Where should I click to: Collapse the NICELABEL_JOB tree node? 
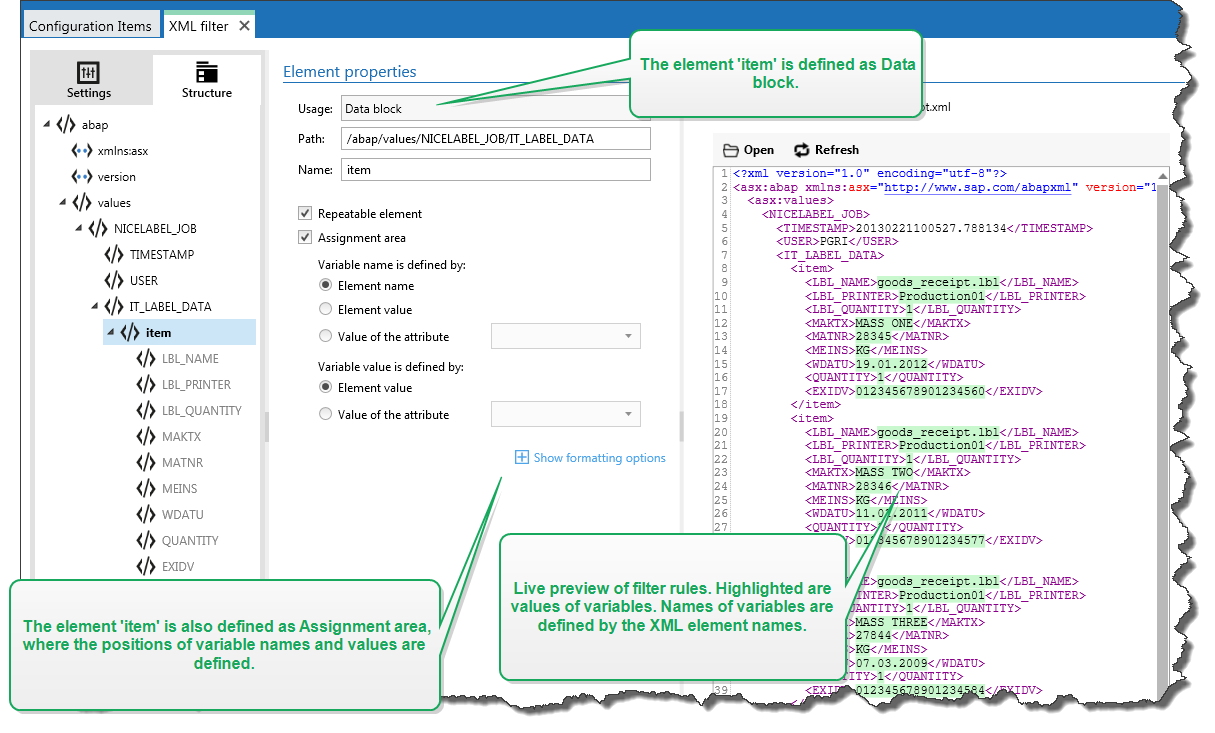78,228
